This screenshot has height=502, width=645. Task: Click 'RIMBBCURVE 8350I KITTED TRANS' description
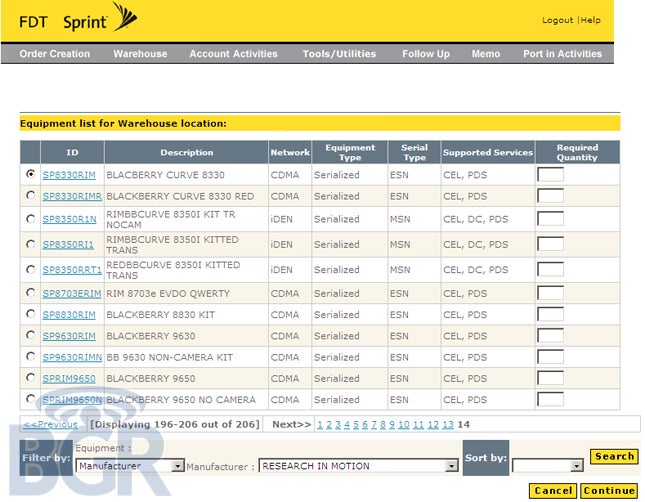coord(172,245)
